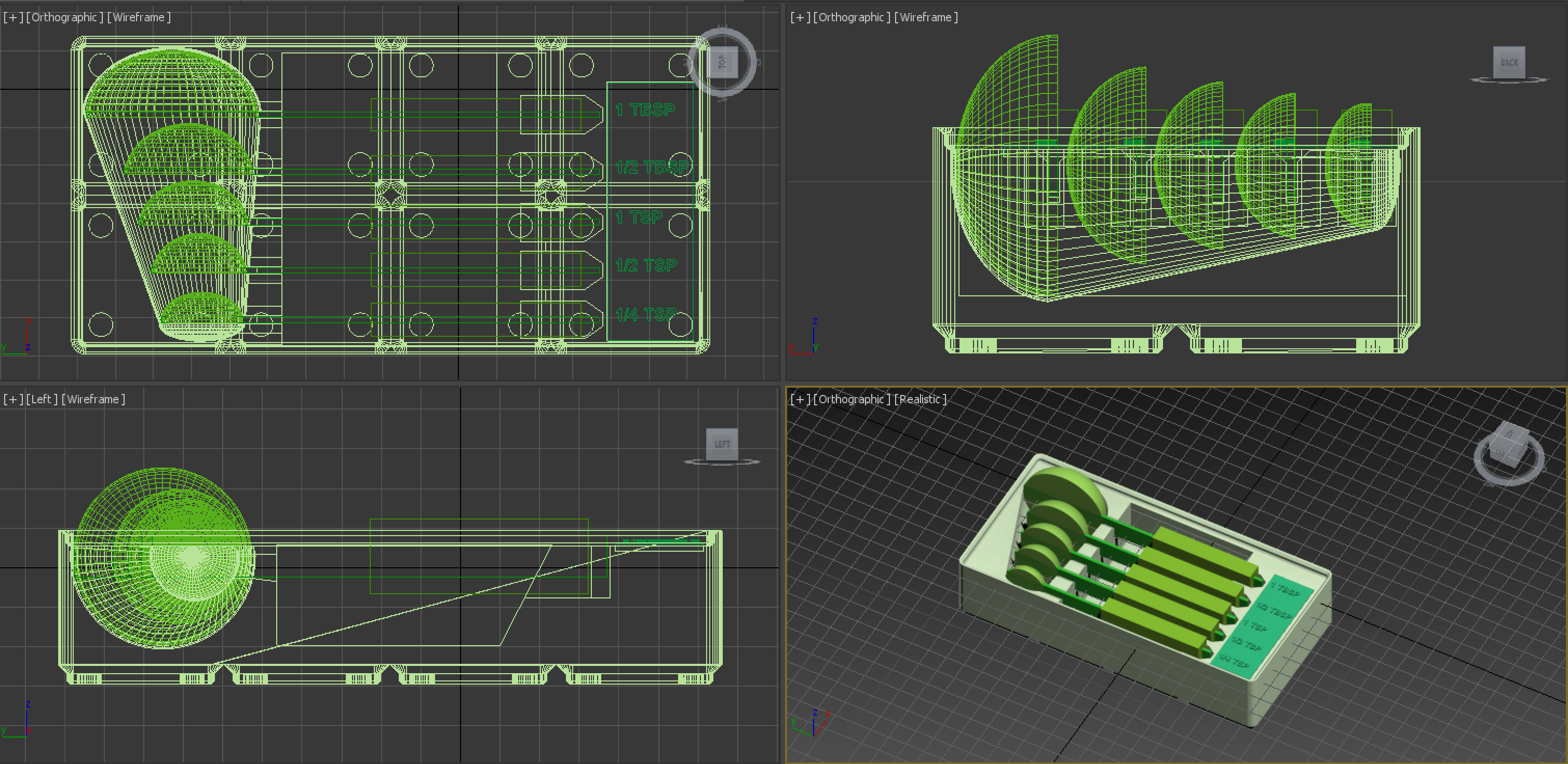Image resolution: width=1568 pixels, height=764 pixels.
Task: Click the compass ring under the BACK ViewCube
Action: point(1509,80)
